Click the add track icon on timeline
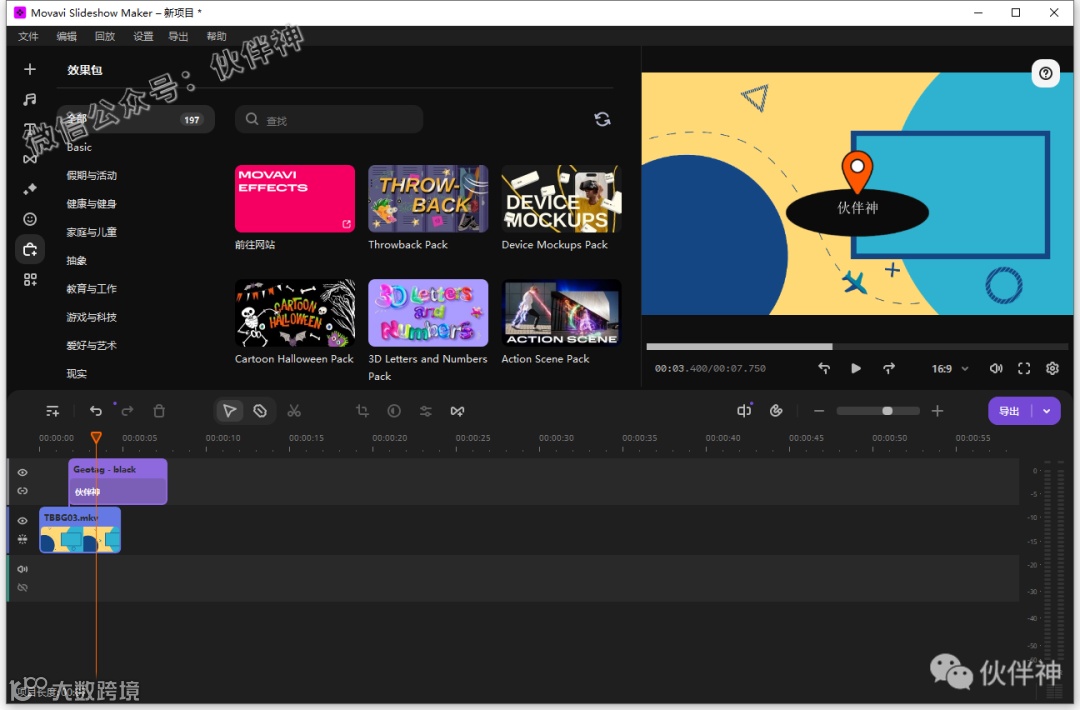 pos(52,411)
